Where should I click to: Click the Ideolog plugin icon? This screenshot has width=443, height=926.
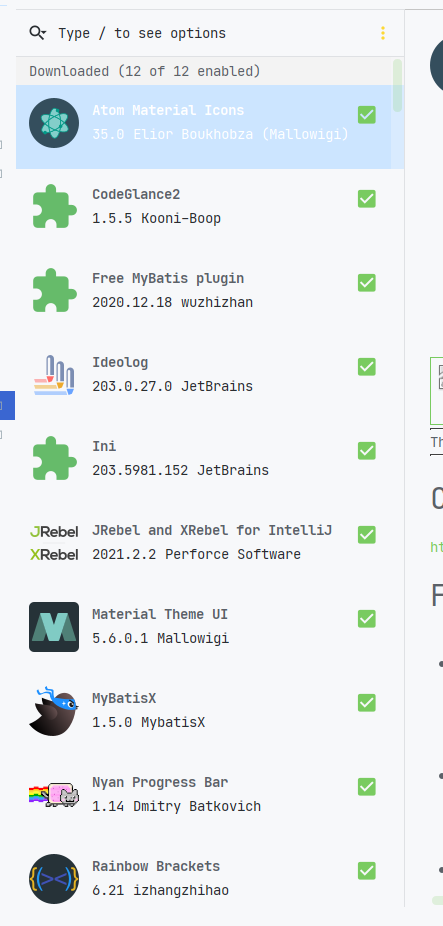(x=54, y=374)
